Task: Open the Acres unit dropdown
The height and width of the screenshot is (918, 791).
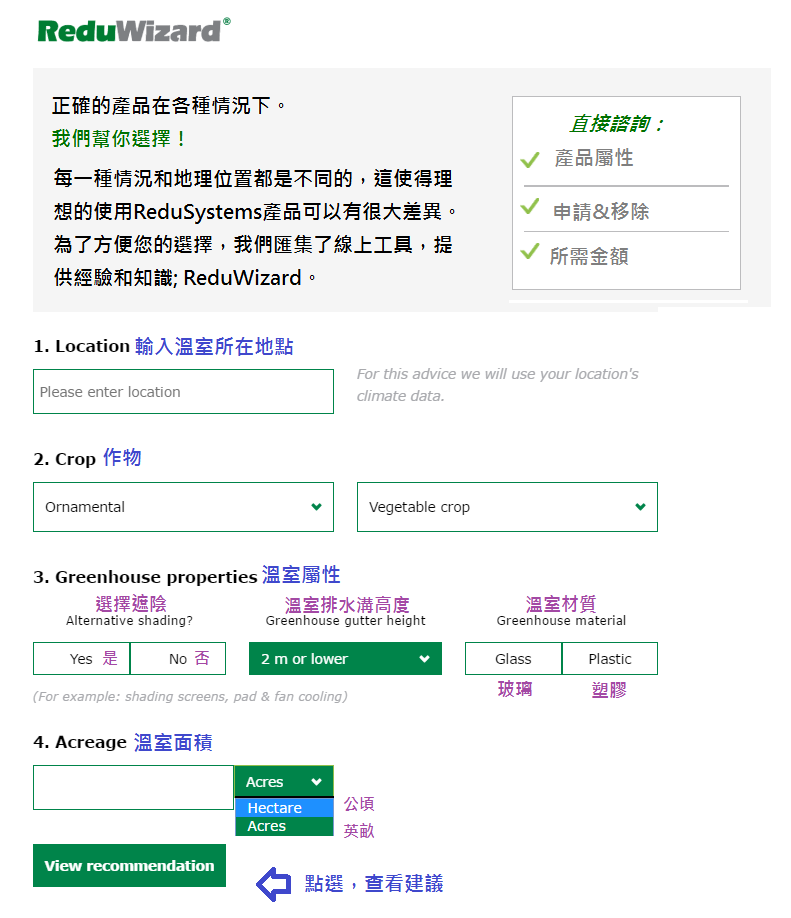Action: 284,782
